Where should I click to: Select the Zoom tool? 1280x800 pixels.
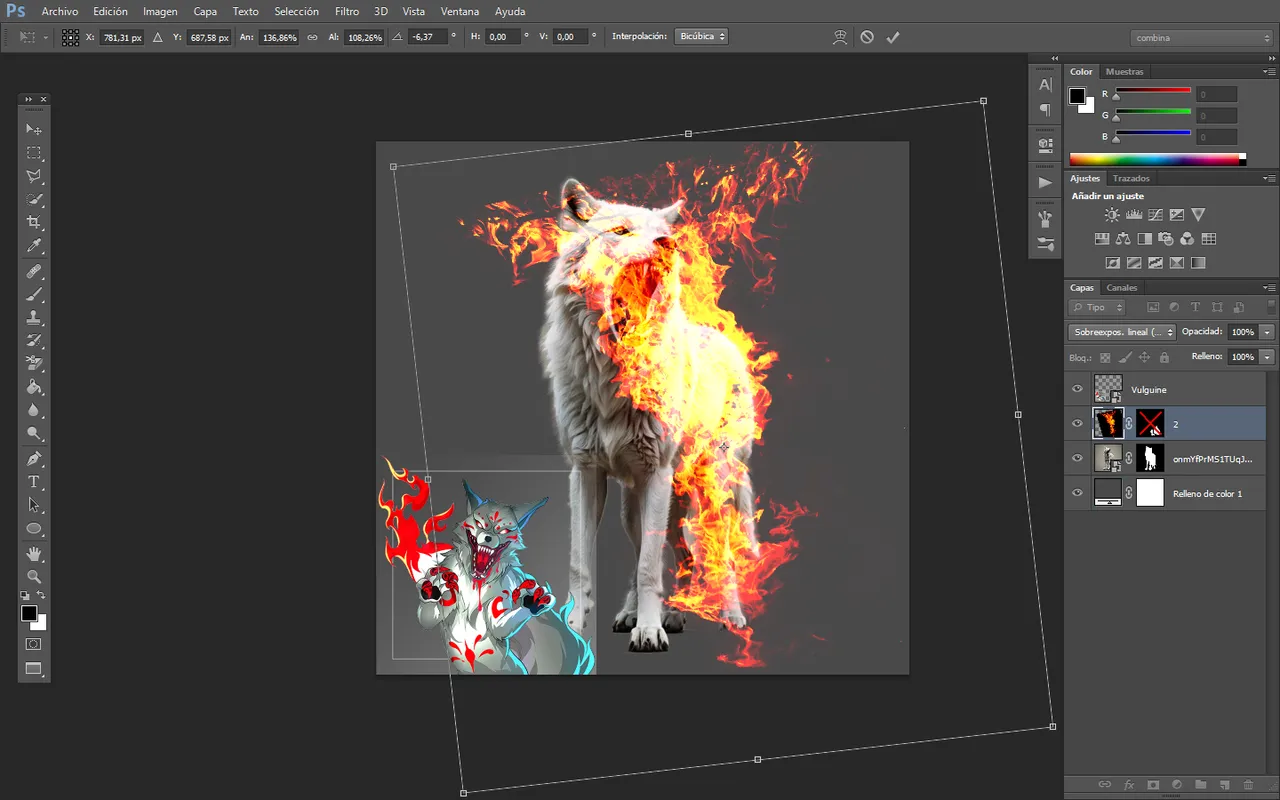pos(34,577)
